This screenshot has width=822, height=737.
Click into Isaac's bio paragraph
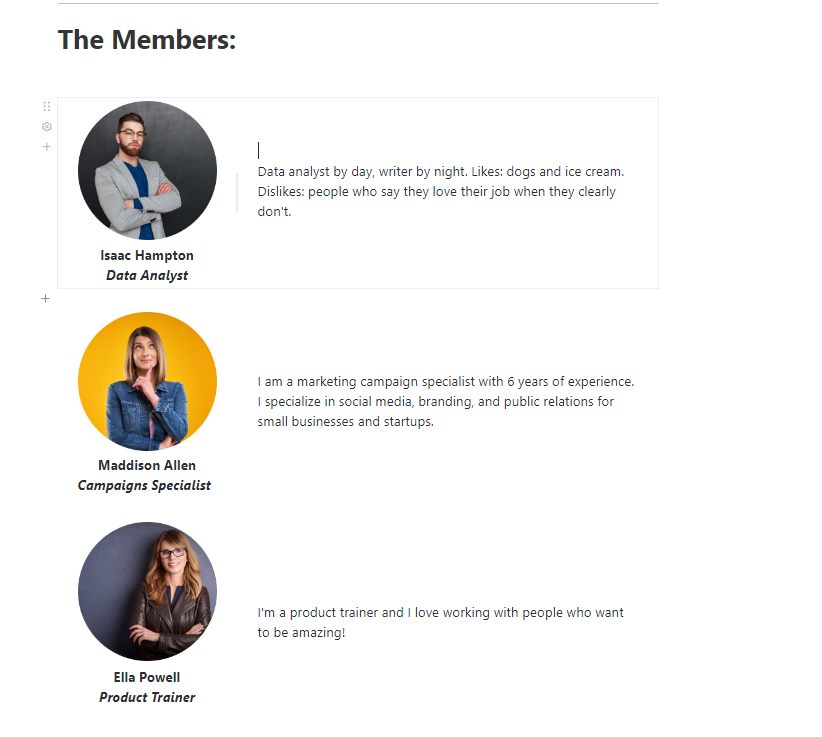(440, 191)
